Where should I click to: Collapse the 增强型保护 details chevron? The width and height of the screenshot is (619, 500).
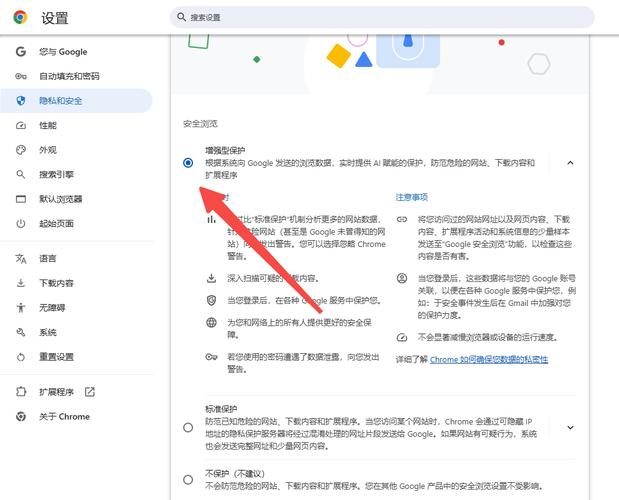570,163
